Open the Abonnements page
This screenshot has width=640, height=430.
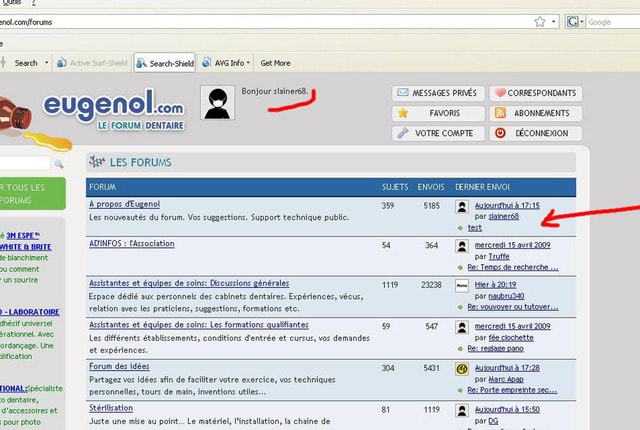(x=536, y=113)
